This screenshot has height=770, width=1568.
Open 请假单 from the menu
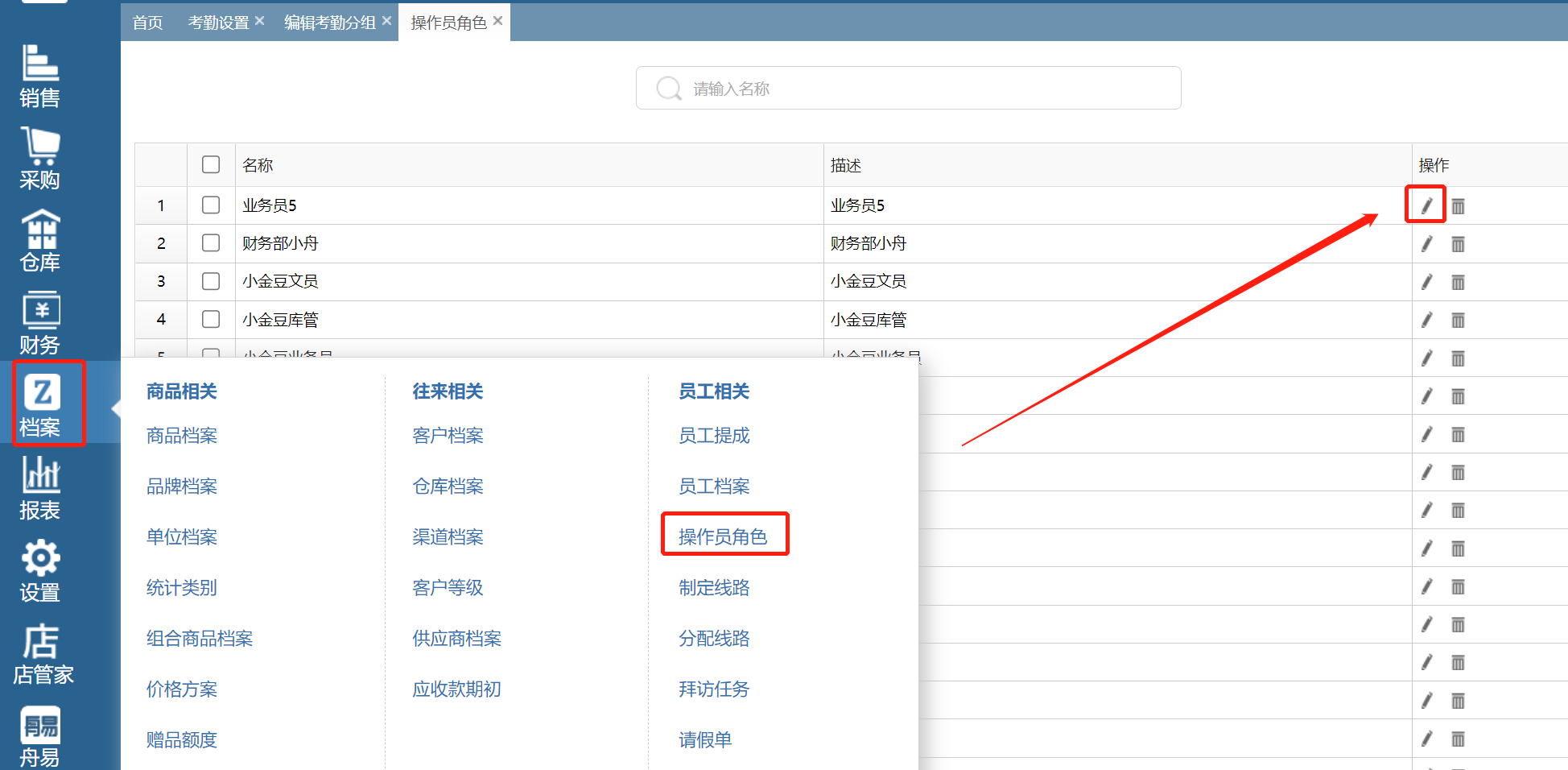[x=705, y=740]
